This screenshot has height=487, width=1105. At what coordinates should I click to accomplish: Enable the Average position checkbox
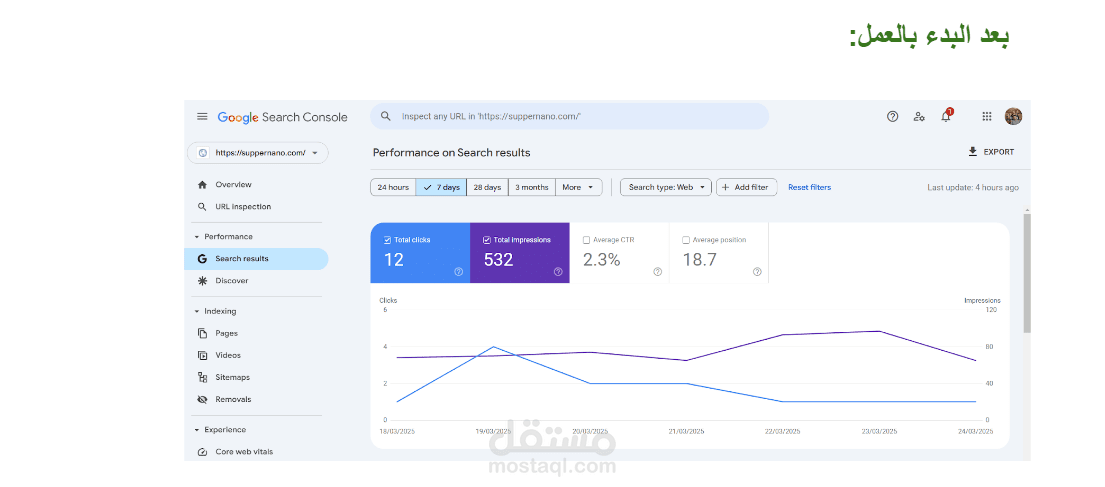point(686,240)
